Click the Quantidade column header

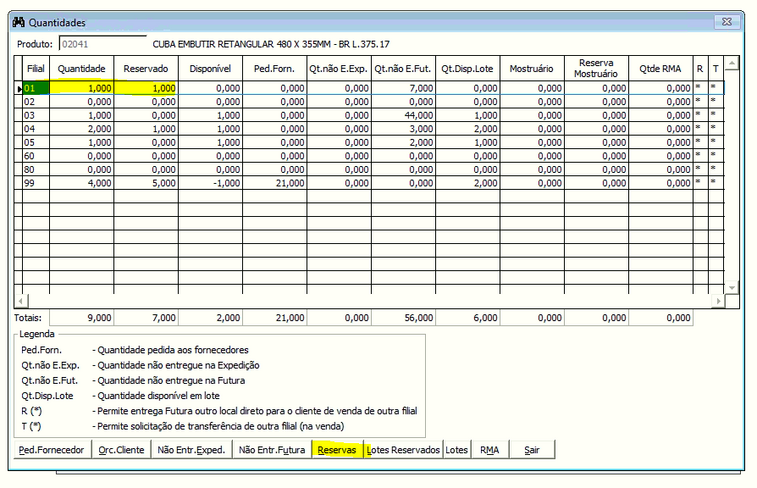pos(82,69)
